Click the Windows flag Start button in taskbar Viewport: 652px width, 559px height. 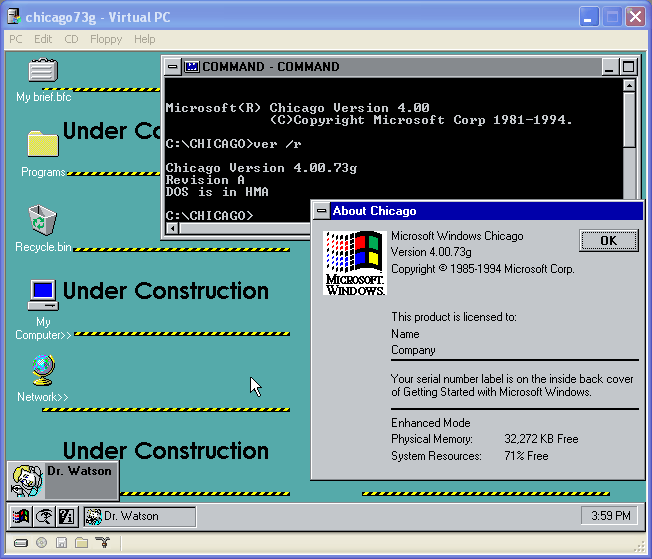21,517
